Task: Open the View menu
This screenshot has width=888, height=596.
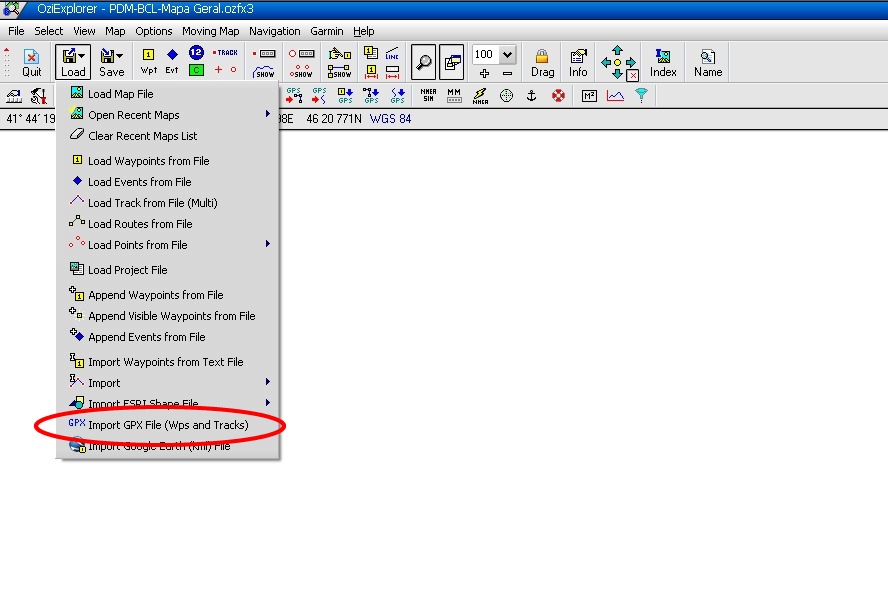Action: pyautogui.click(x=84, y=31)
